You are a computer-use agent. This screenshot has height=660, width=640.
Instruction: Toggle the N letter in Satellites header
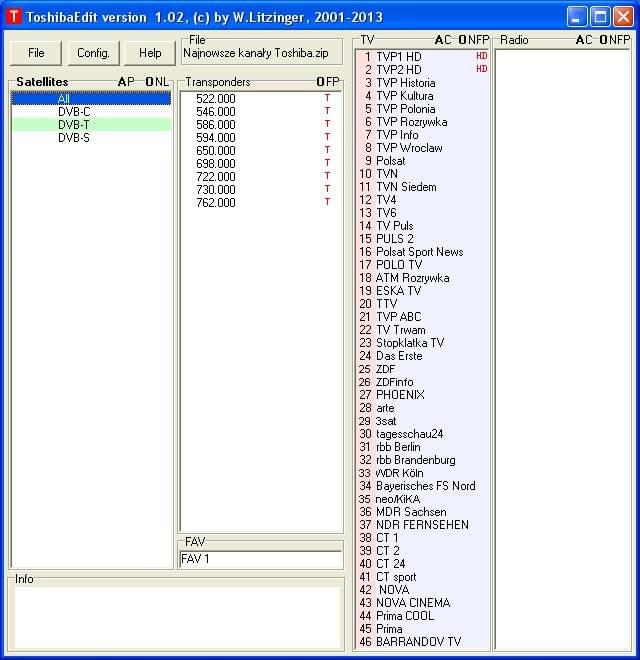click(159, 82)
